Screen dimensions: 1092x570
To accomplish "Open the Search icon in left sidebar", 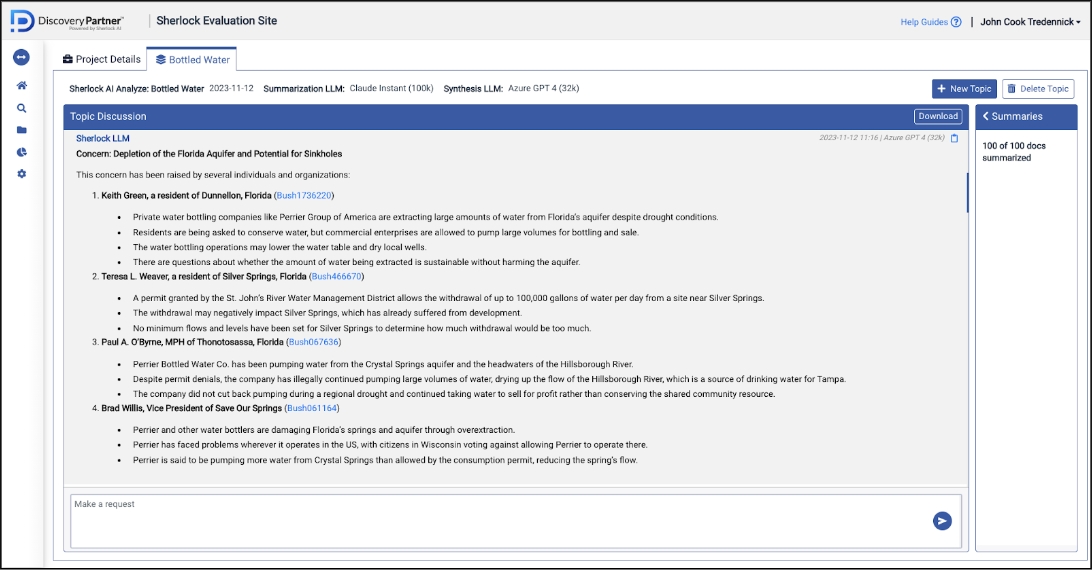I will [22, 108].
